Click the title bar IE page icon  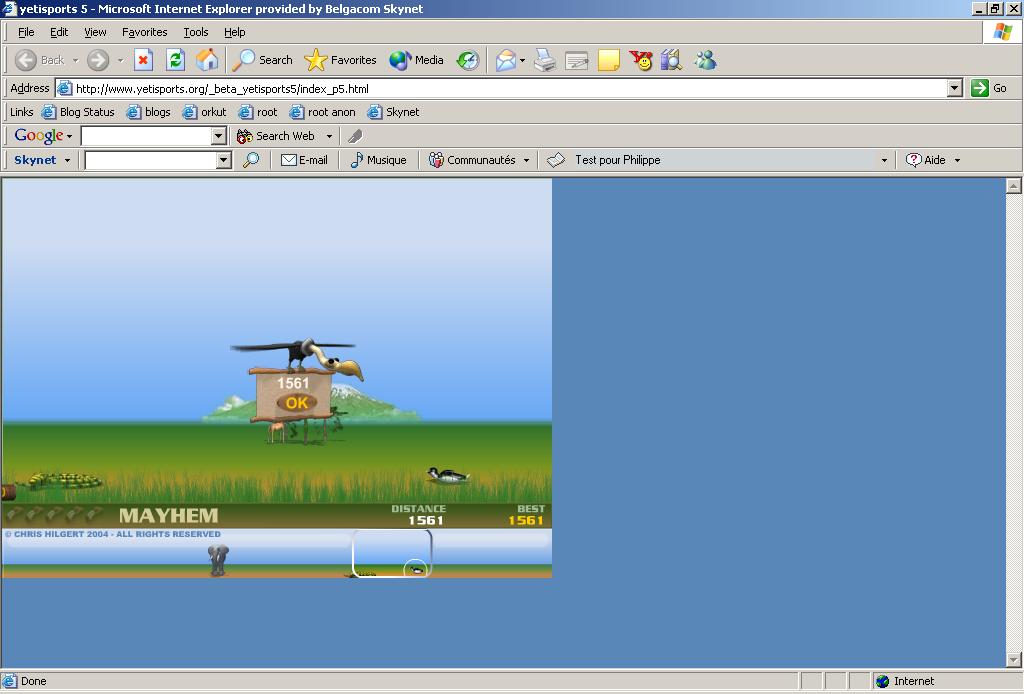[9, 8]
